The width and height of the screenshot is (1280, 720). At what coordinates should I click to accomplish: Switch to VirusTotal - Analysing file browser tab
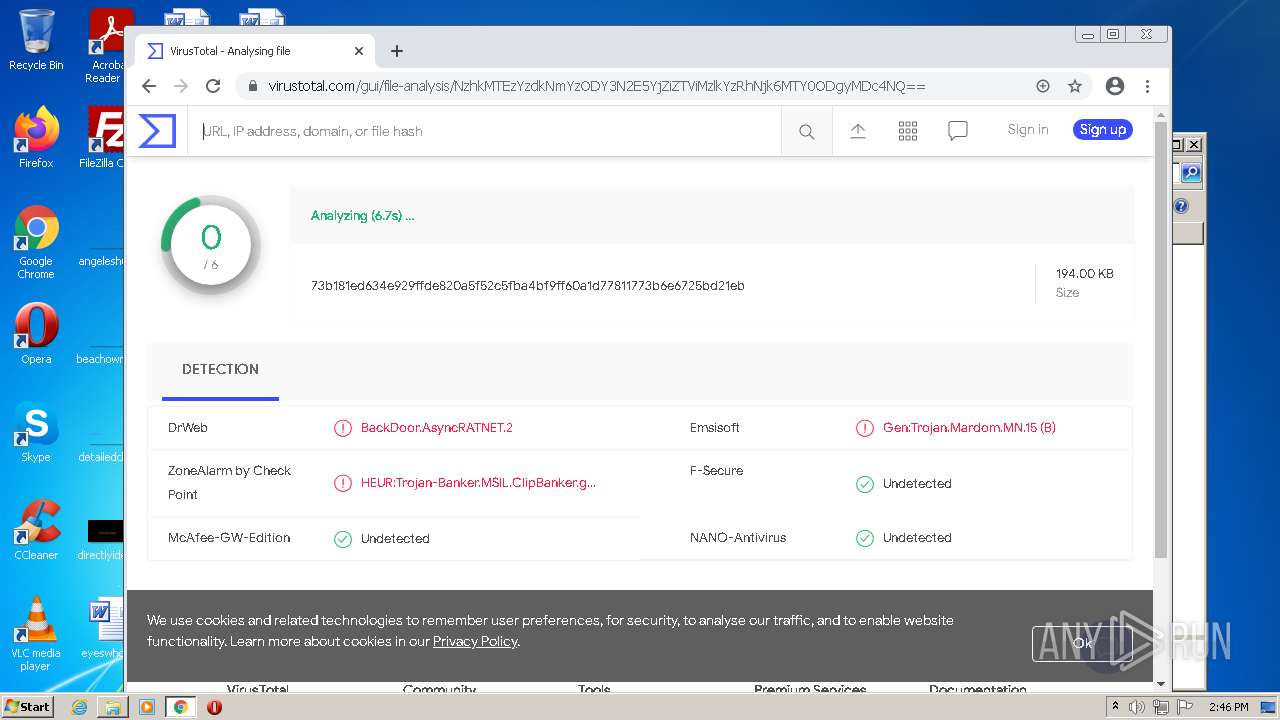pyautogui.click(x=255, y=51)
